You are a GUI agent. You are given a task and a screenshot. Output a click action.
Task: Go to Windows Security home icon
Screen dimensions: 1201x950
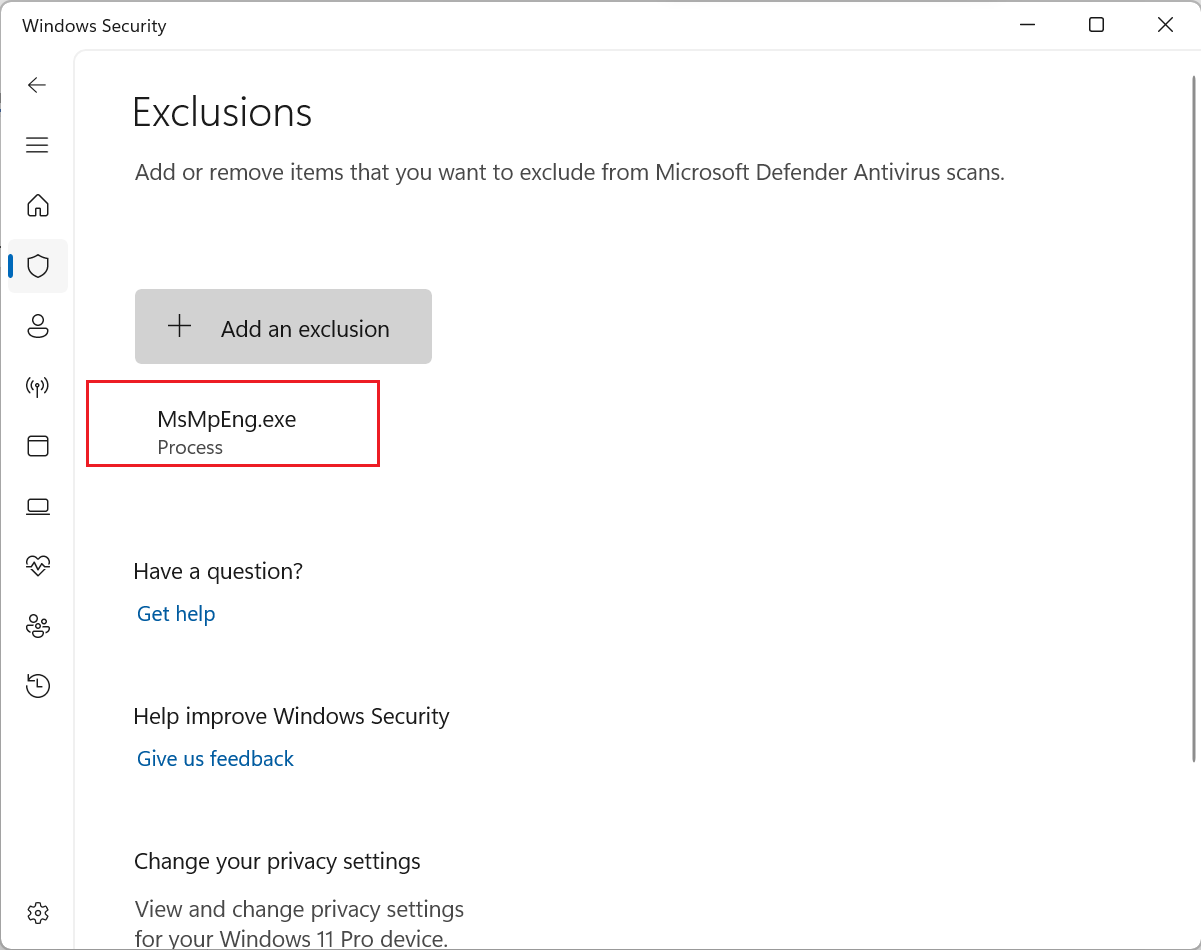[x=37, y=205]
